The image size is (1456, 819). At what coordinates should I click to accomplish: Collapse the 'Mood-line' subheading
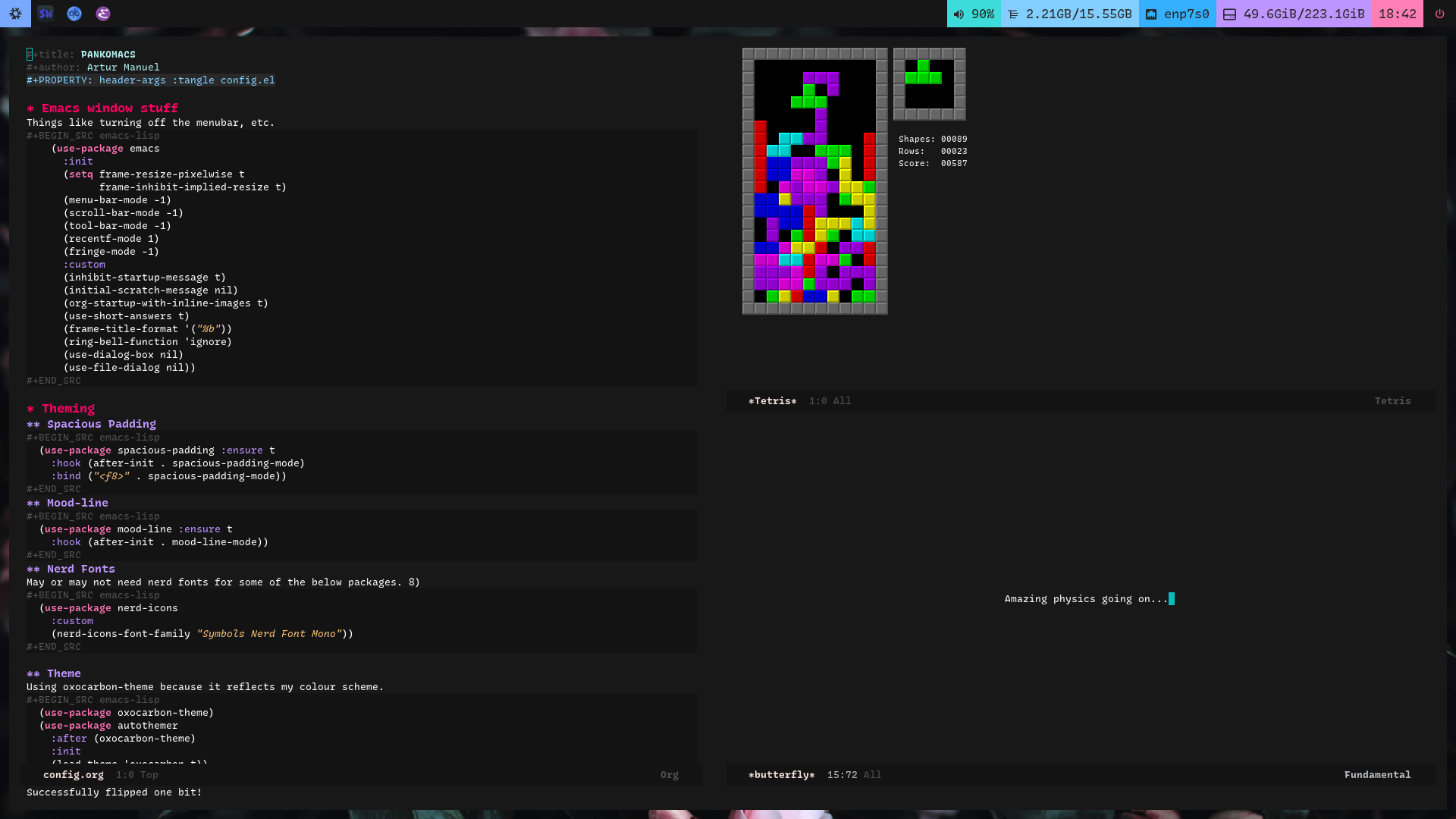67,503
